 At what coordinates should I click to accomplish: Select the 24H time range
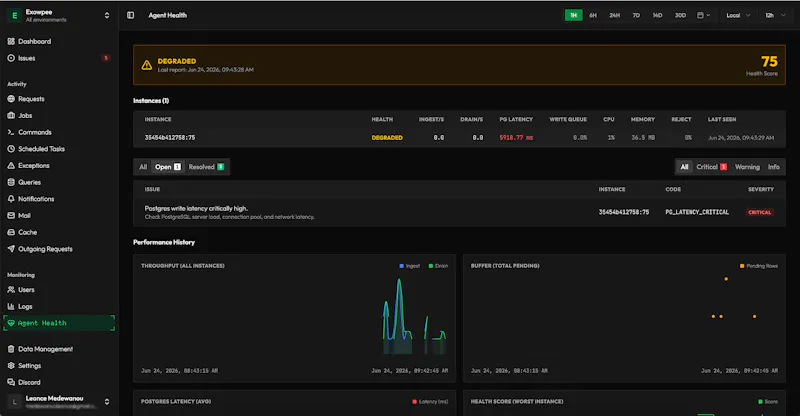tap(614, 15)
